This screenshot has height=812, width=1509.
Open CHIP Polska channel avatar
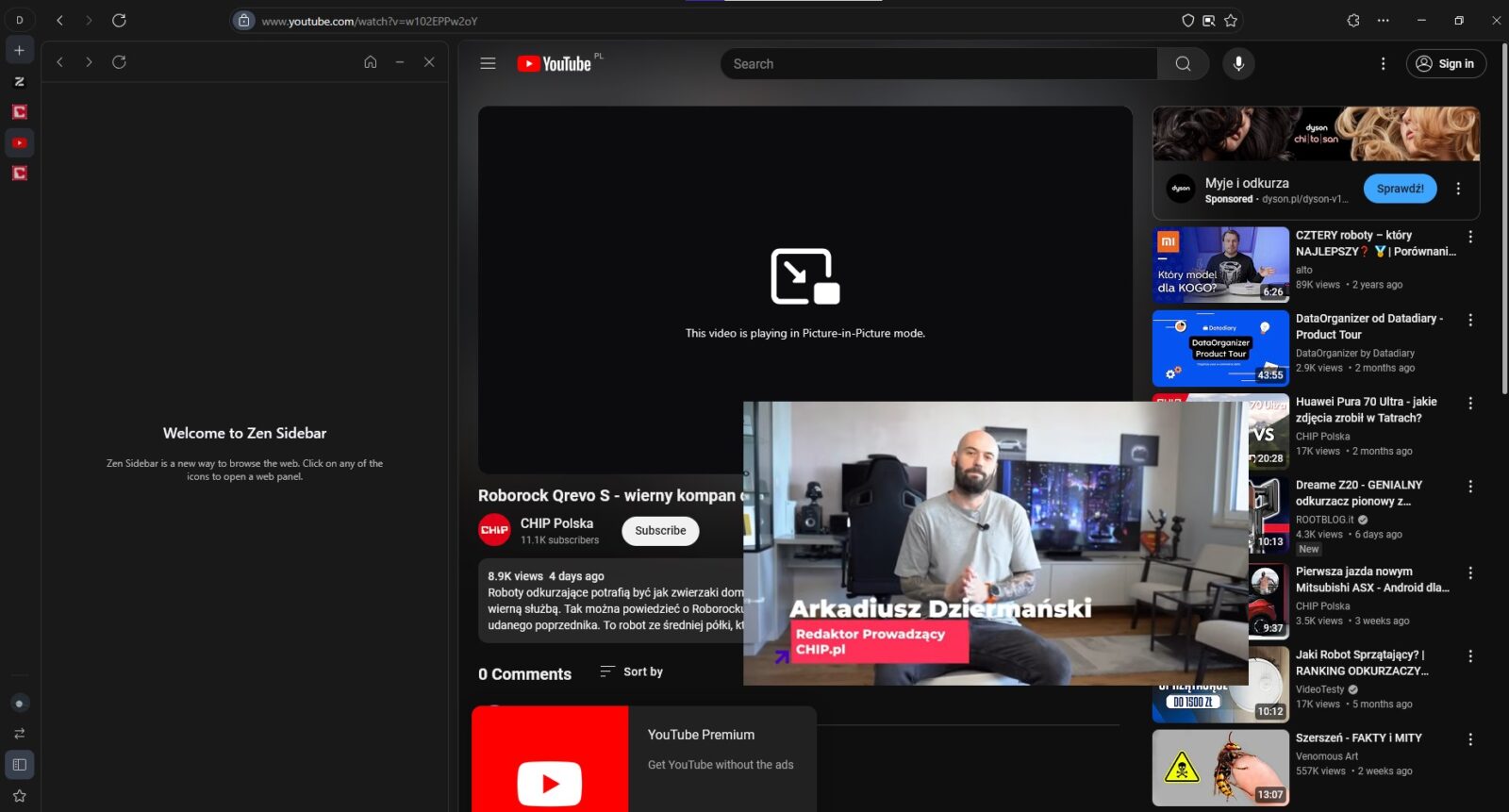pyautogui.click(x=494, y=530)
